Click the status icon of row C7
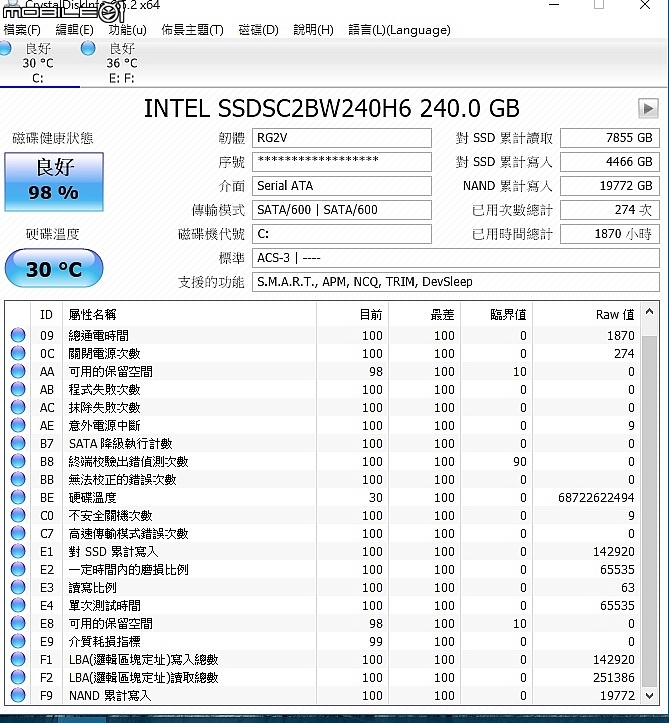The height and width of the screenshot is (723, 669). click(18, 533)
